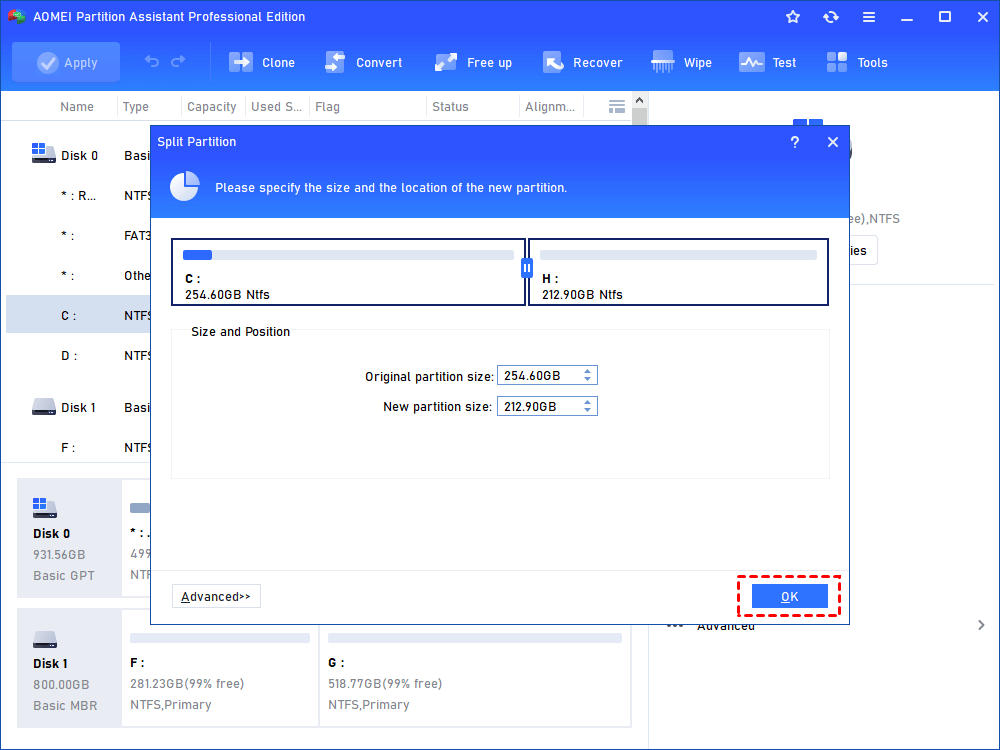Click the OK button in Split Partition
The width and height of the screenshot is (1000, 750).
click(x=790, y=596)
